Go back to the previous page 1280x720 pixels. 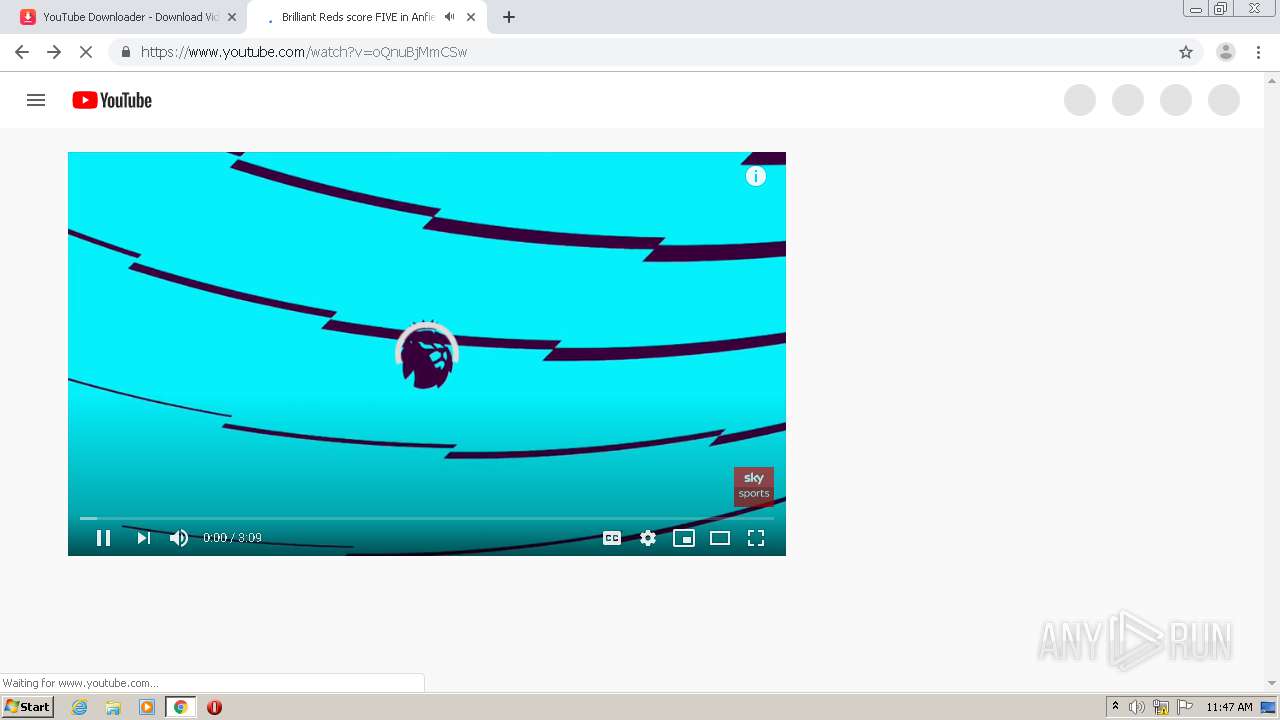[x=22, y=52]
